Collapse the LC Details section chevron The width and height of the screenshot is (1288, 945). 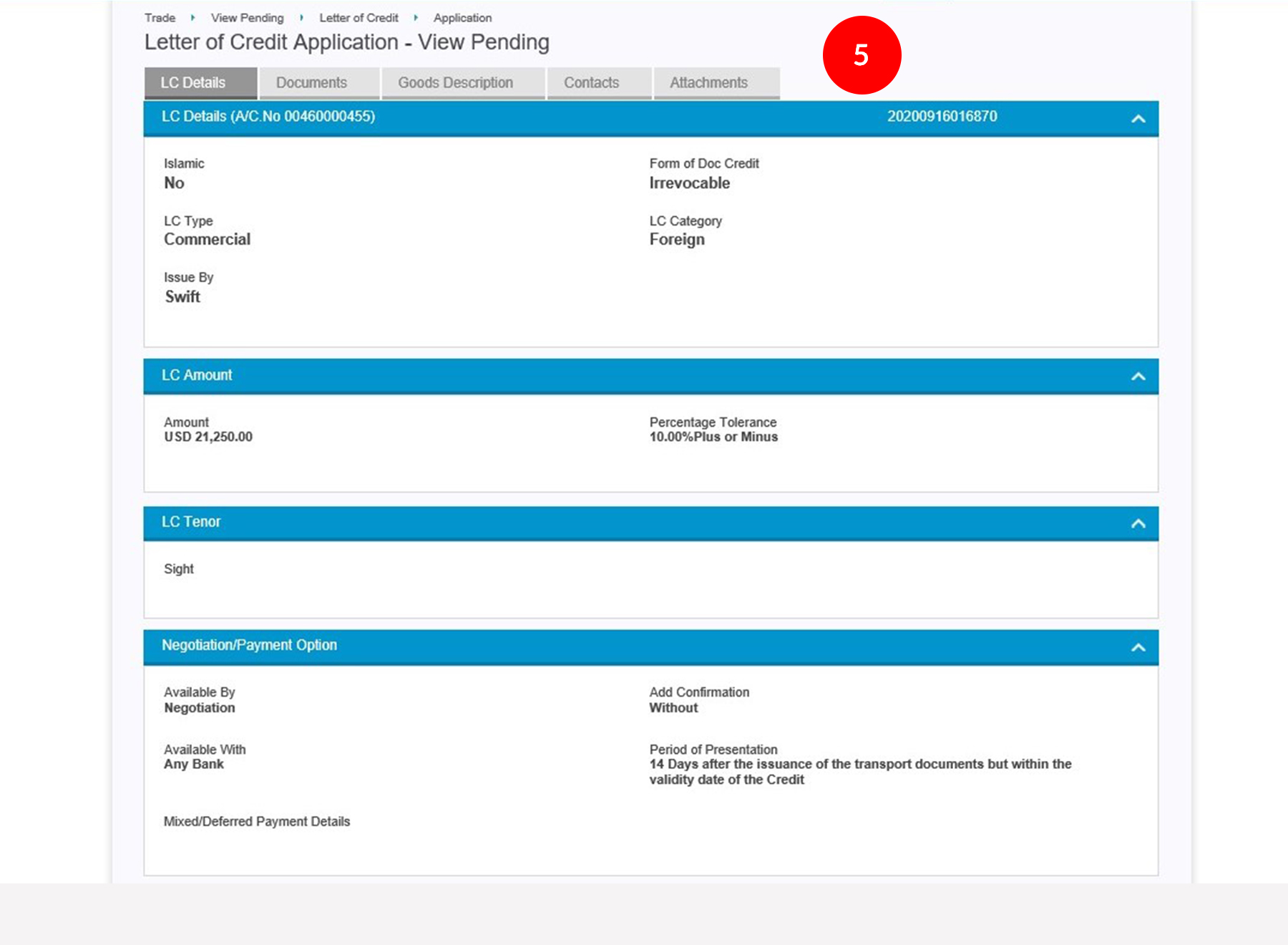pyautogui.click(x=1138, y=119)
